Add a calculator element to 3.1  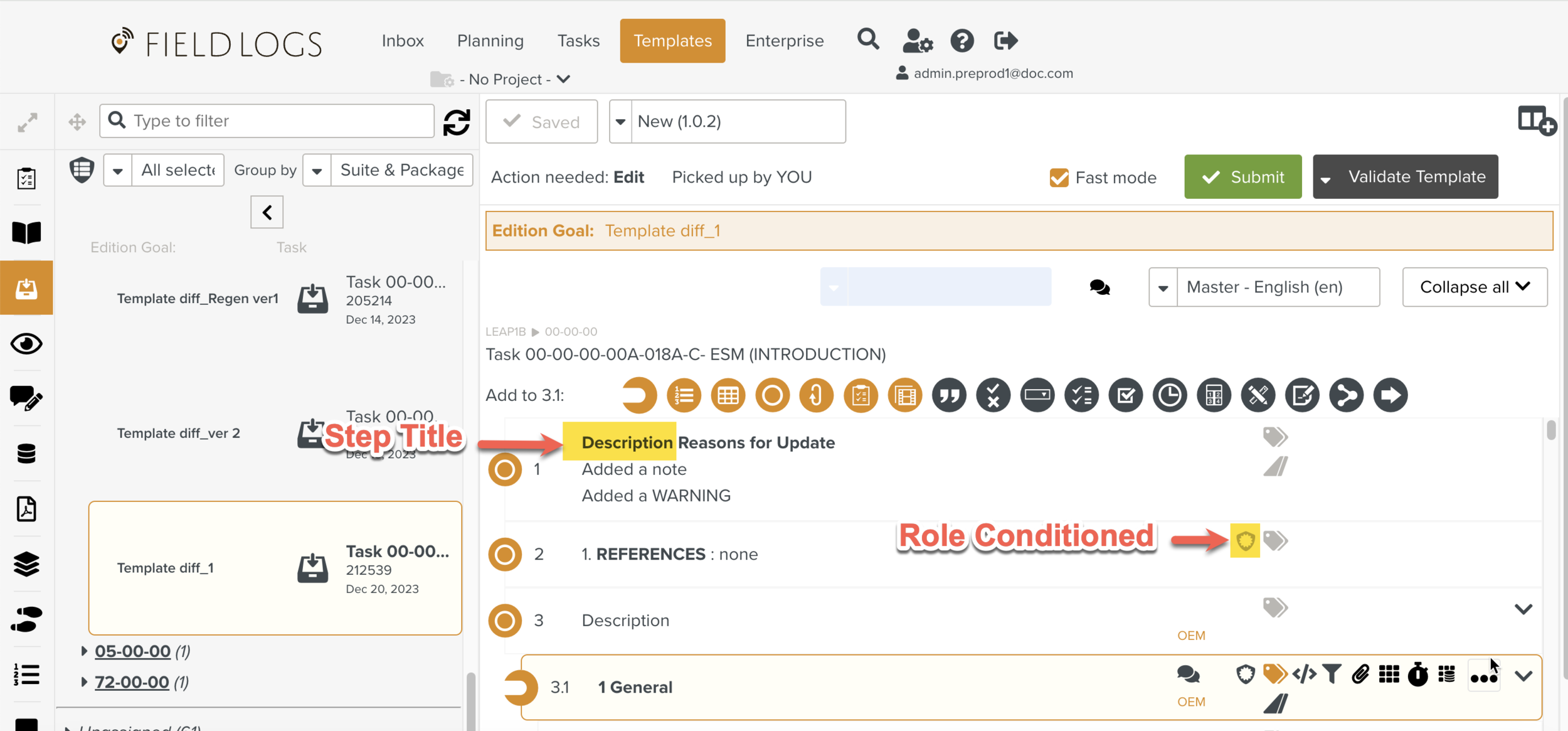[x=1214, y=395]
